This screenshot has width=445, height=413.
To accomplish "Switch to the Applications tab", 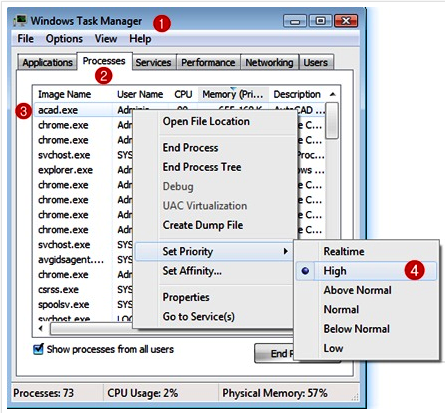I will [47, 62].
